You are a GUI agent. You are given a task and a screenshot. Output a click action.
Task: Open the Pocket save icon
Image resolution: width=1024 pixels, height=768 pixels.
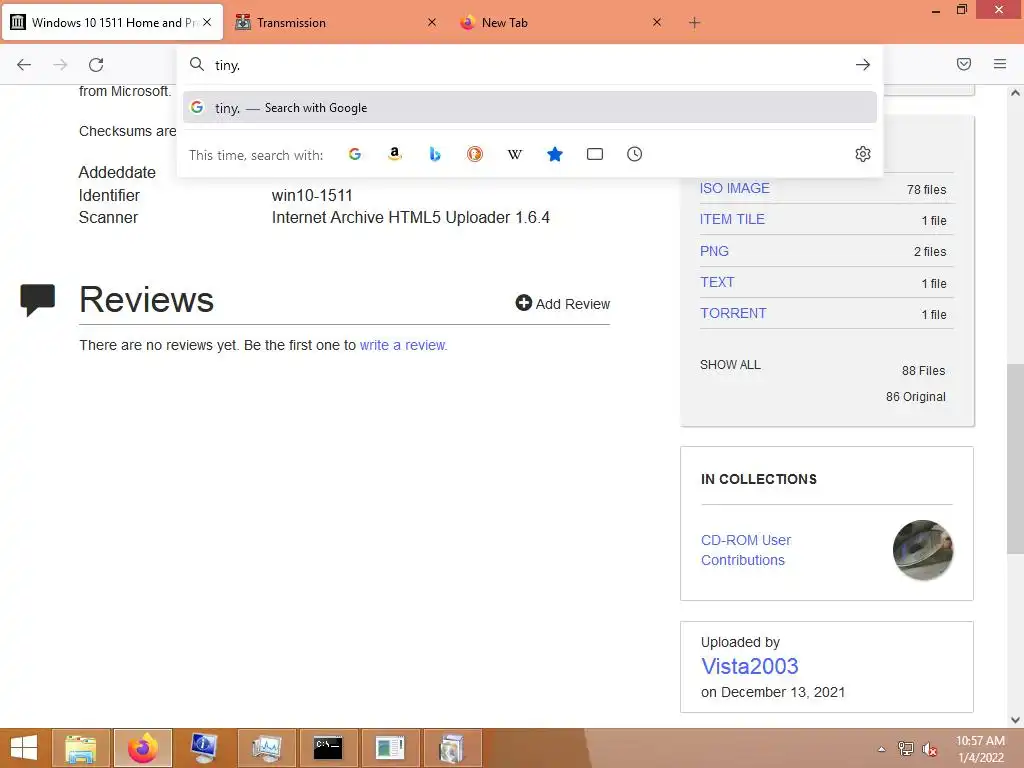point(964,64)
